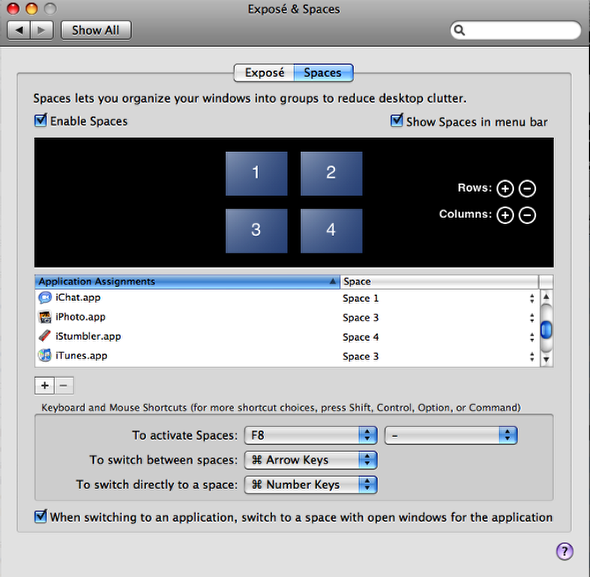Switch to the Exposé tab
The width and height of the screenshot is (590, 577).
click(264, 73)
